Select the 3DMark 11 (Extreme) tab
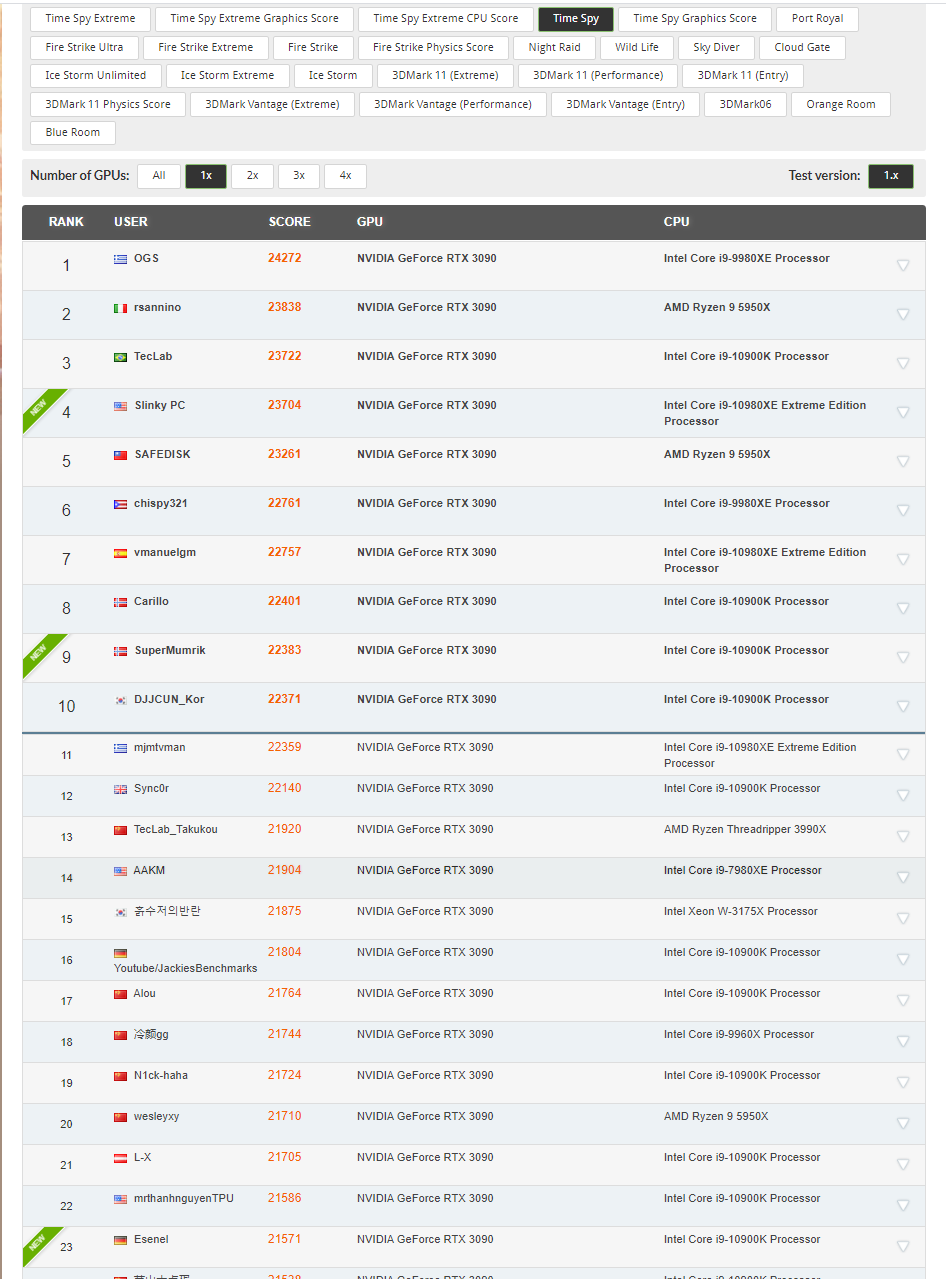The width and height of the screenshot is (946, 1279). (x=445, y=76)
